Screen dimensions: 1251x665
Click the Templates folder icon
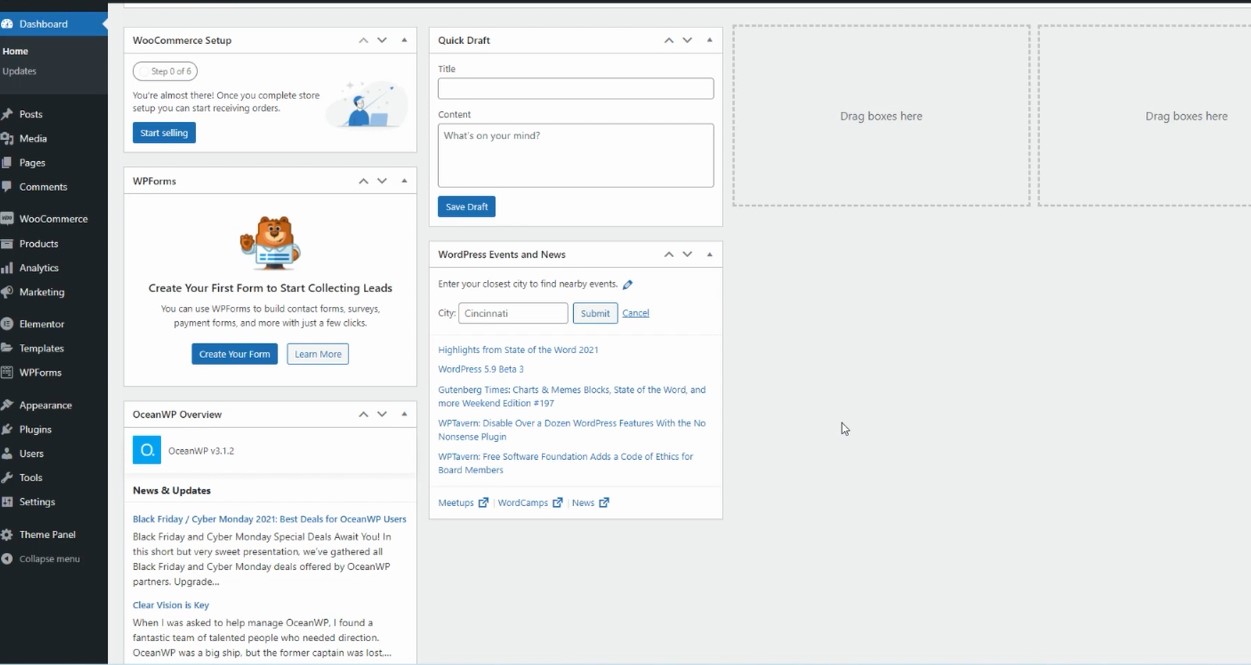[x=7, y=348]
